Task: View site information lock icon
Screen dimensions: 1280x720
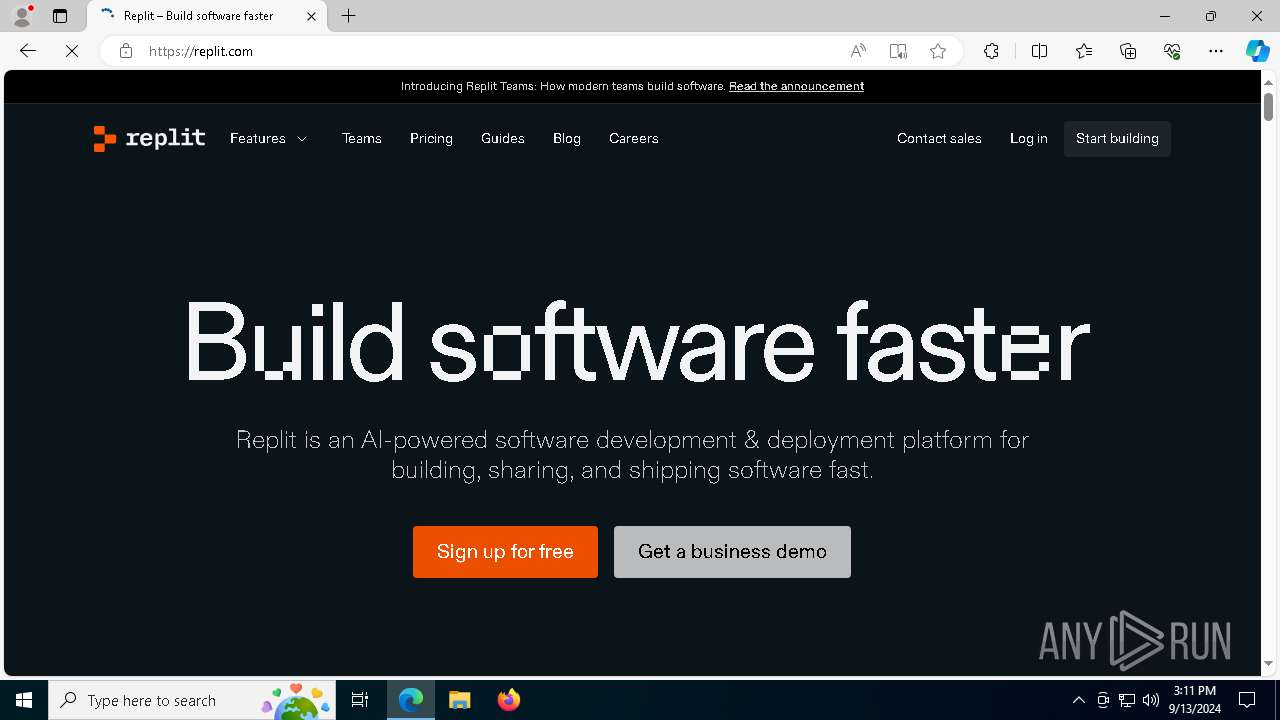Action: tap(125, 51)
